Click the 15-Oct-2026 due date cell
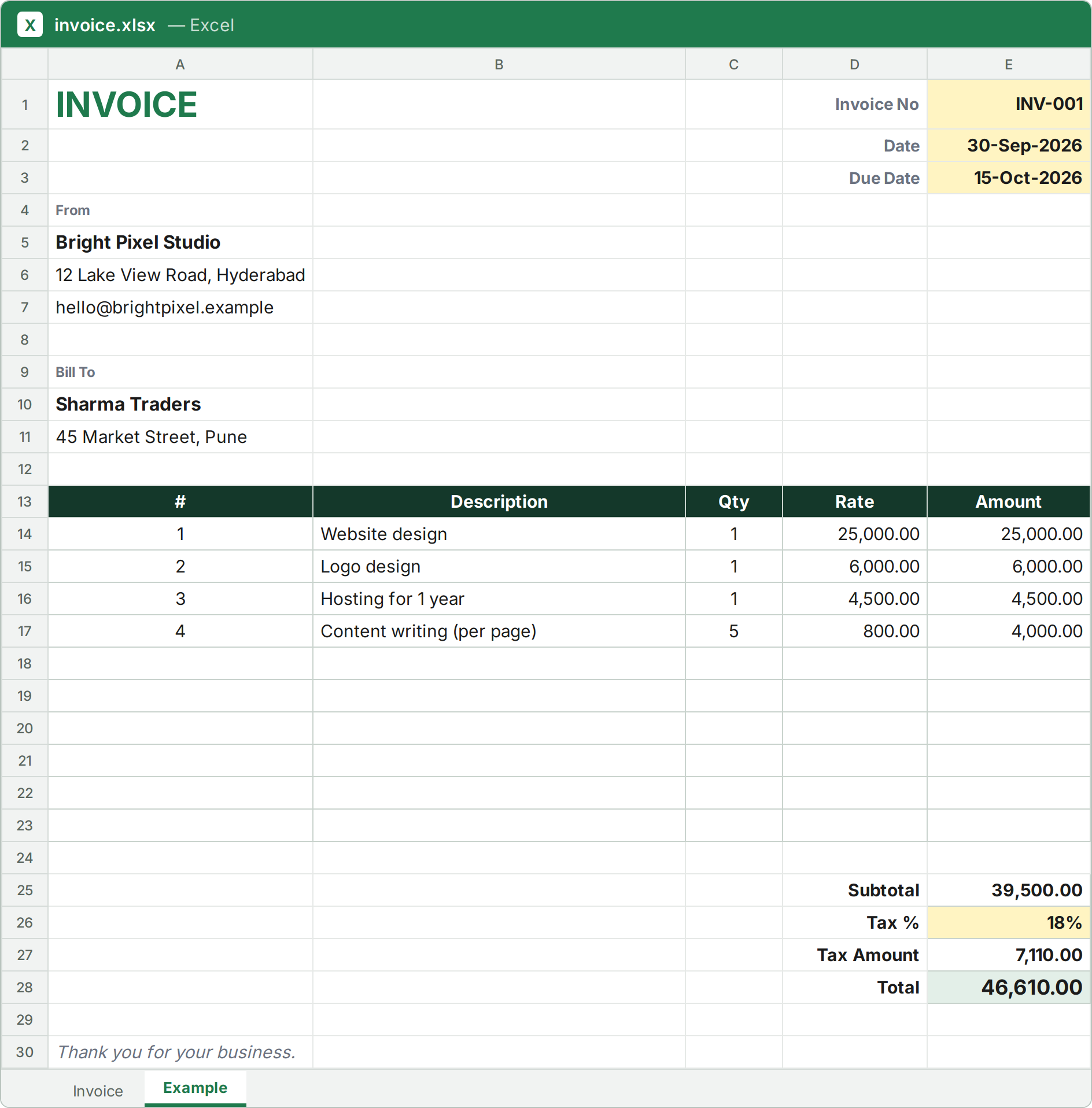Viewport: 1092px width, 1108px height. [1009, 178]
